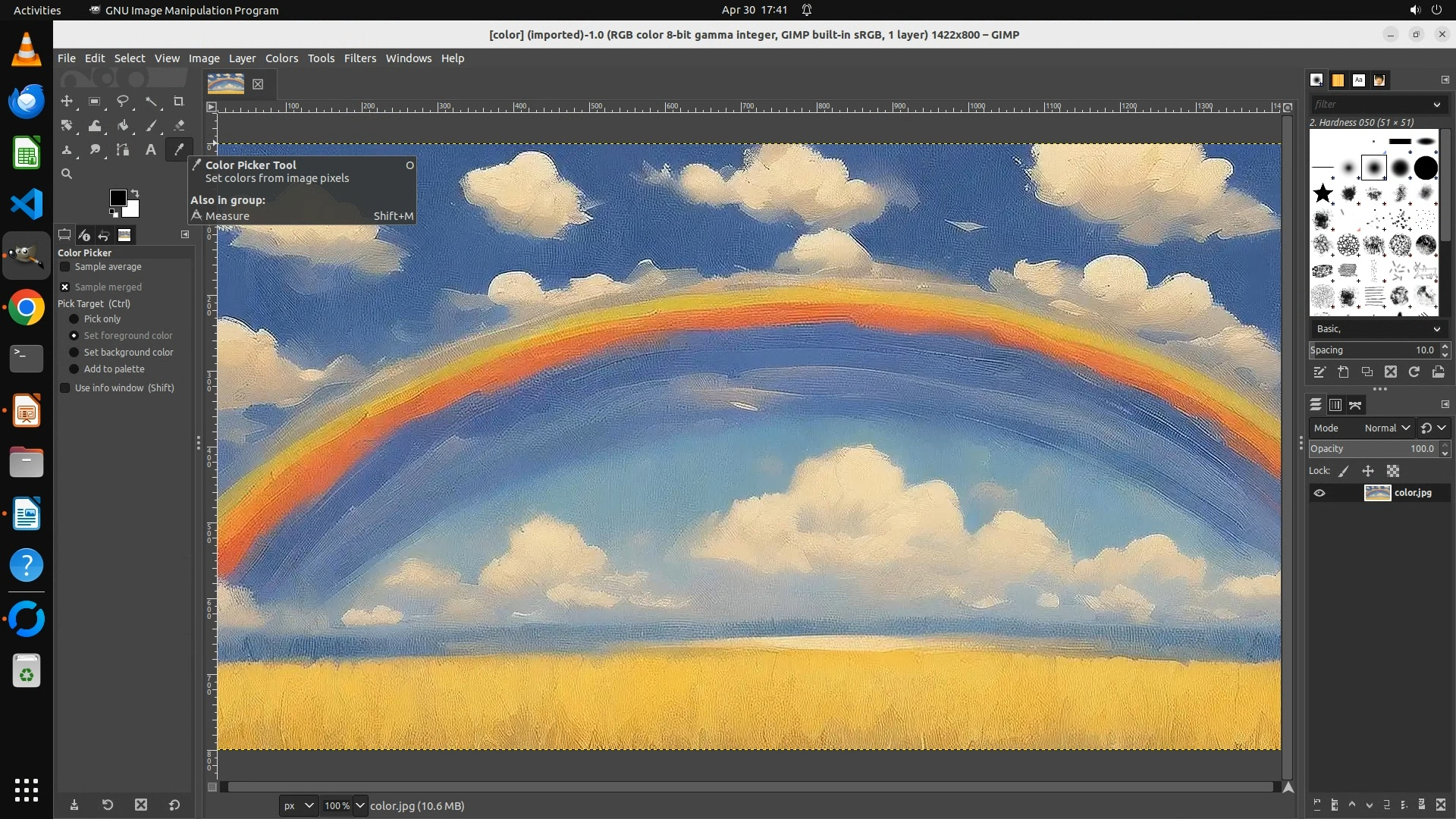Select the Free Select lasso tool
1456x819 pixels.
click(123, 101)
